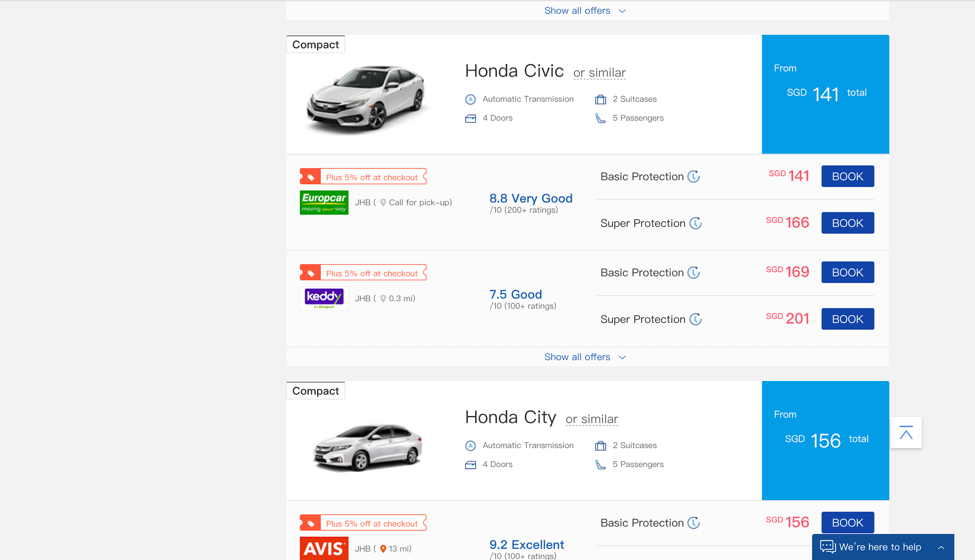Click the Europcar supplier logo
Screen dimensions: 975x560
point(324,203)
